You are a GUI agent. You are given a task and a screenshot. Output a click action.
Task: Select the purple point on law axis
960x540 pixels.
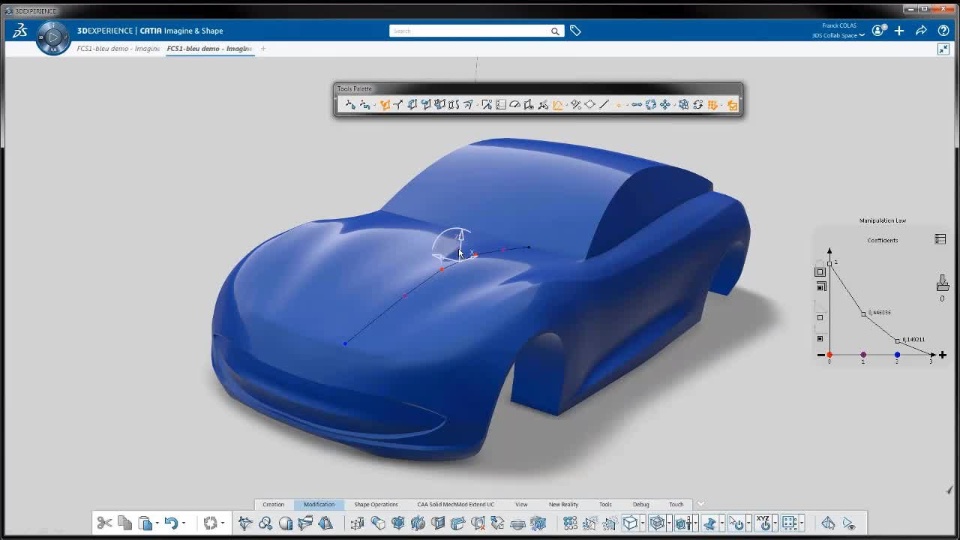[x=863, y=355]
